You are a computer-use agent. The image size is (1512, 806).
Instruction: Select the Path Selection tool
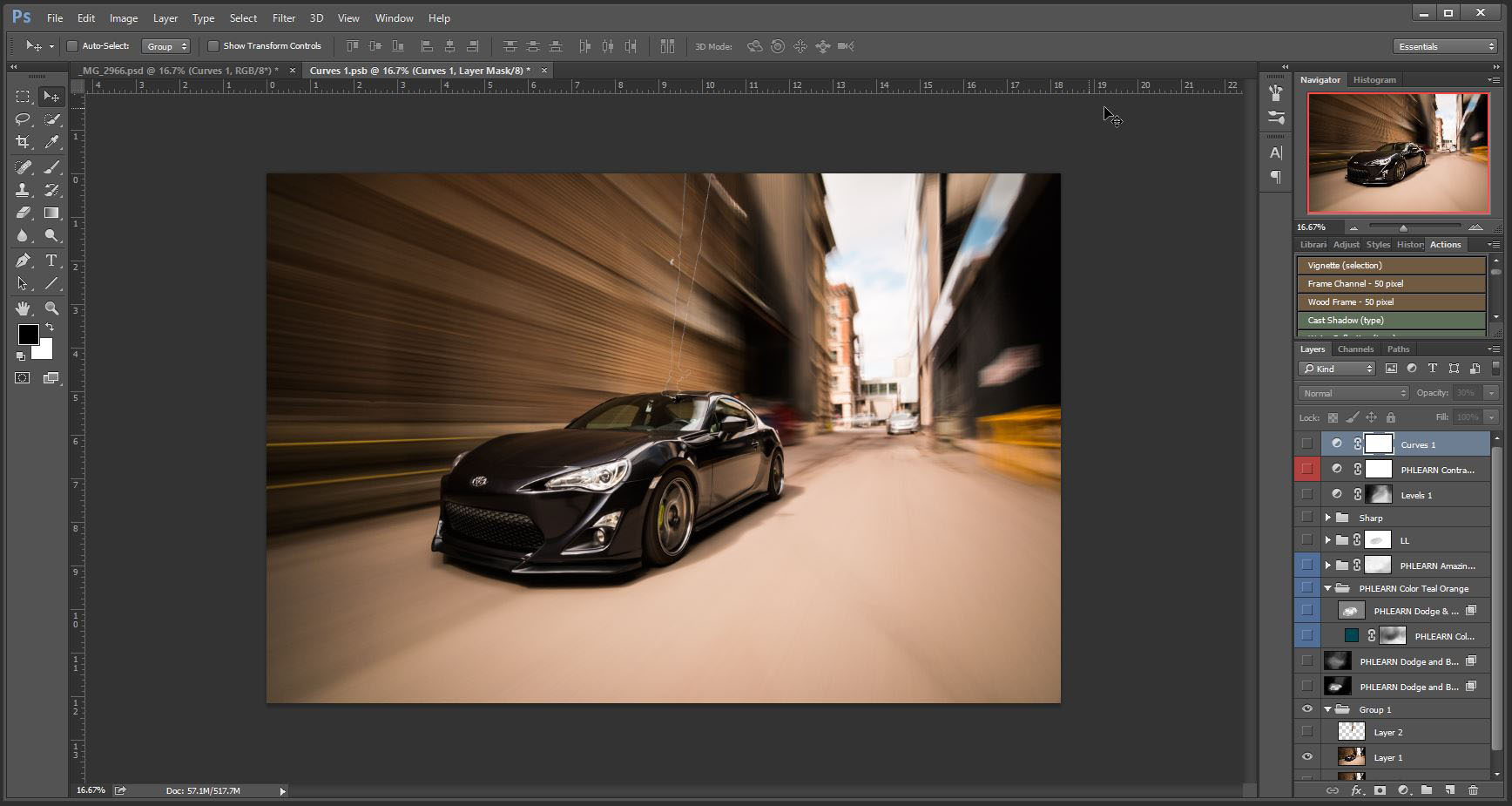(x=24, y=283)
